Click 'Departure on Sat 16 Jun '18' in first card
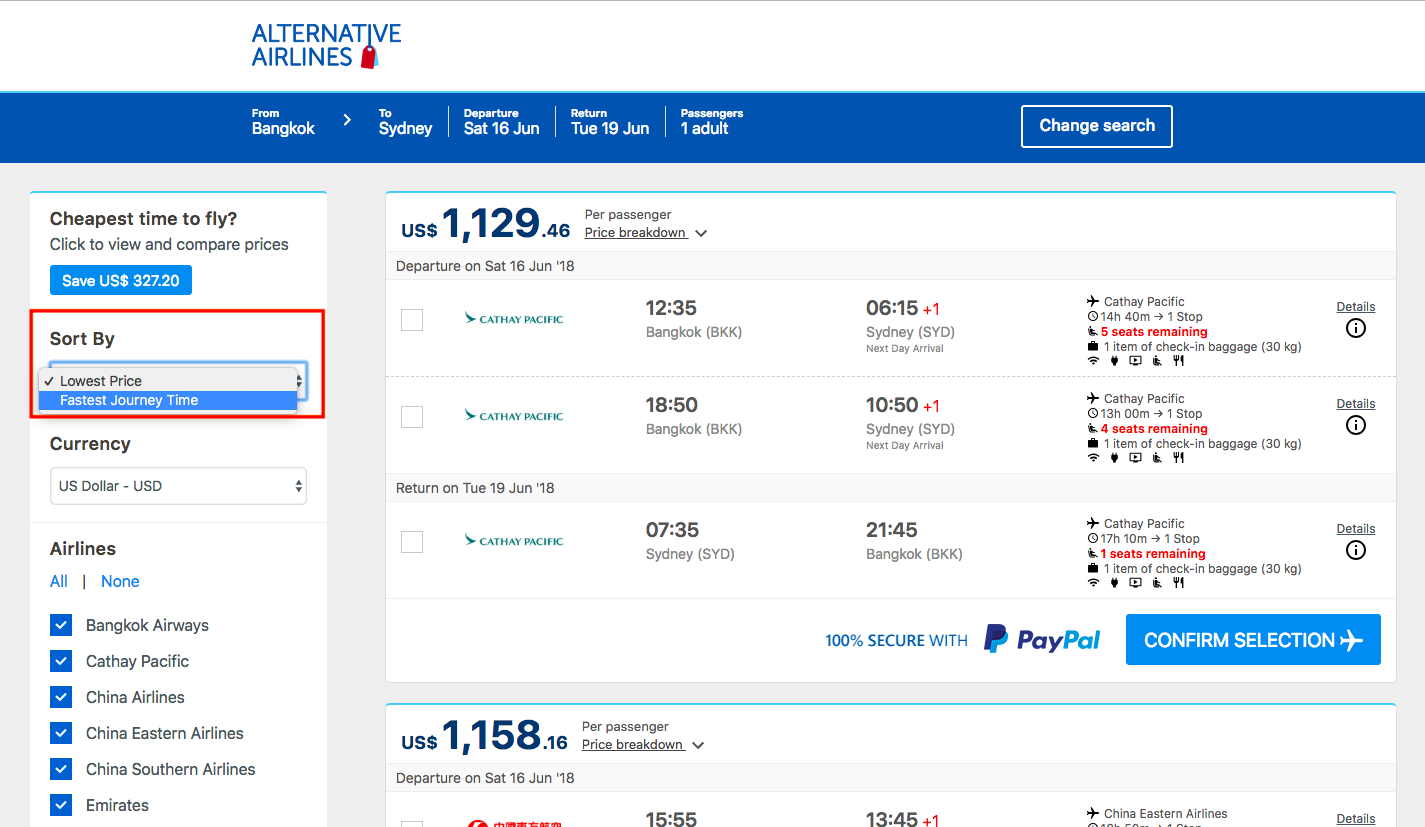The image size is (1425, 827). coord(485,266)
